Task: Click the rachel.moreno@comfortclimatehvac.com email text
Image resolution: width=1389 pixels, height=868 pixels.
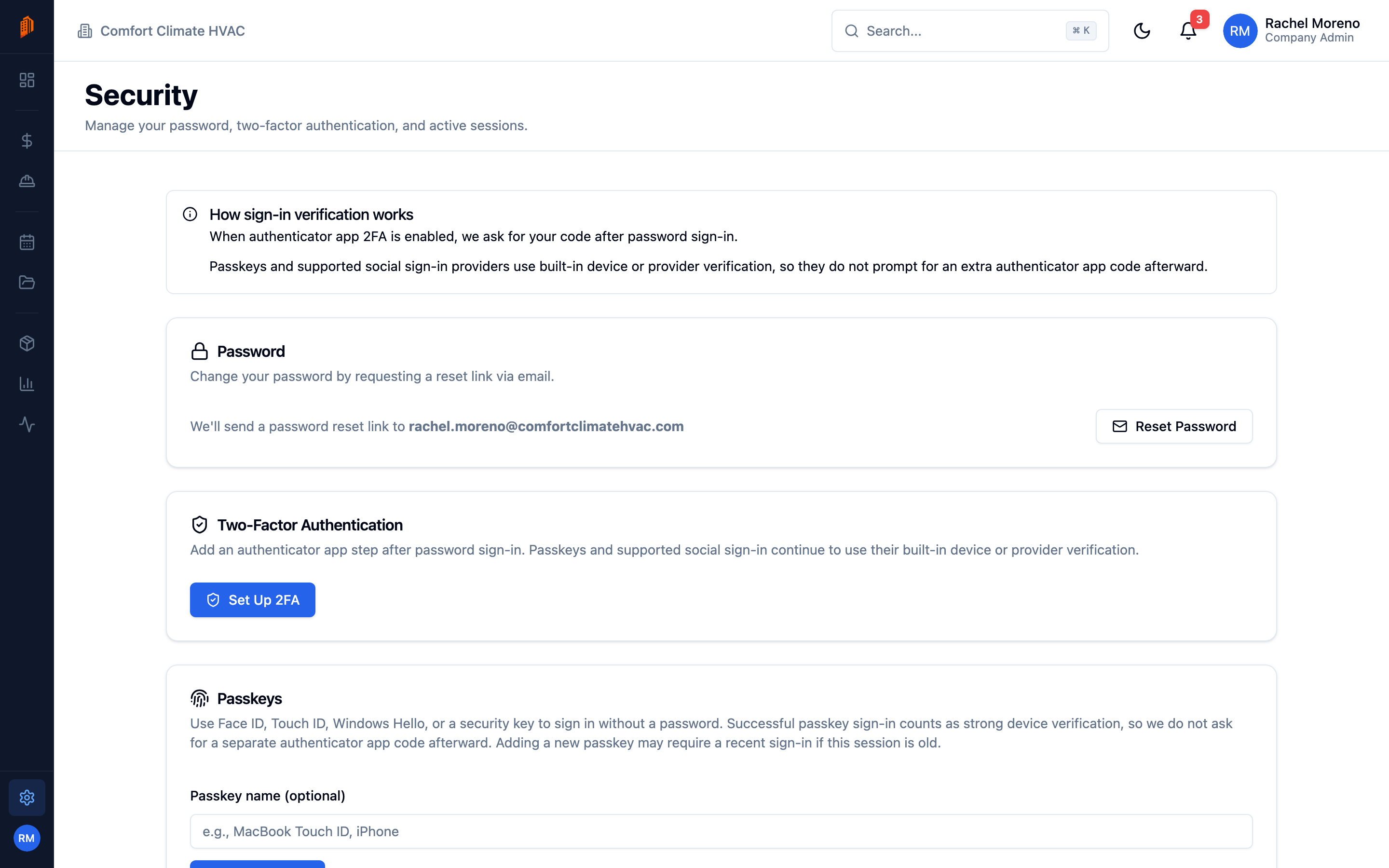Action: (x=546, y=427)
